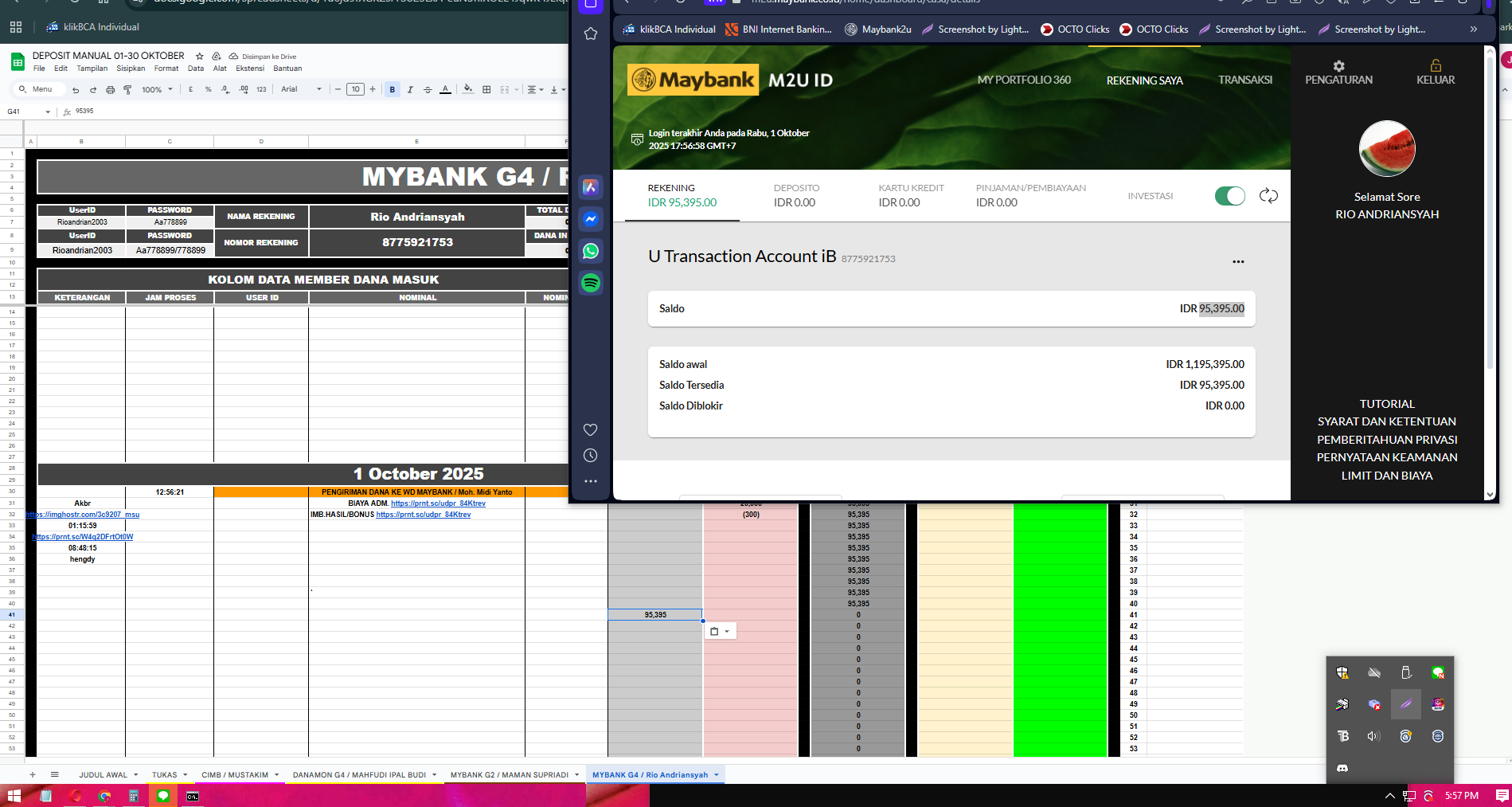Viewport: 1512px width, 807px height.
Task: Switch to JUDUL AWAL sheet tab
Action: pos(103,774)
